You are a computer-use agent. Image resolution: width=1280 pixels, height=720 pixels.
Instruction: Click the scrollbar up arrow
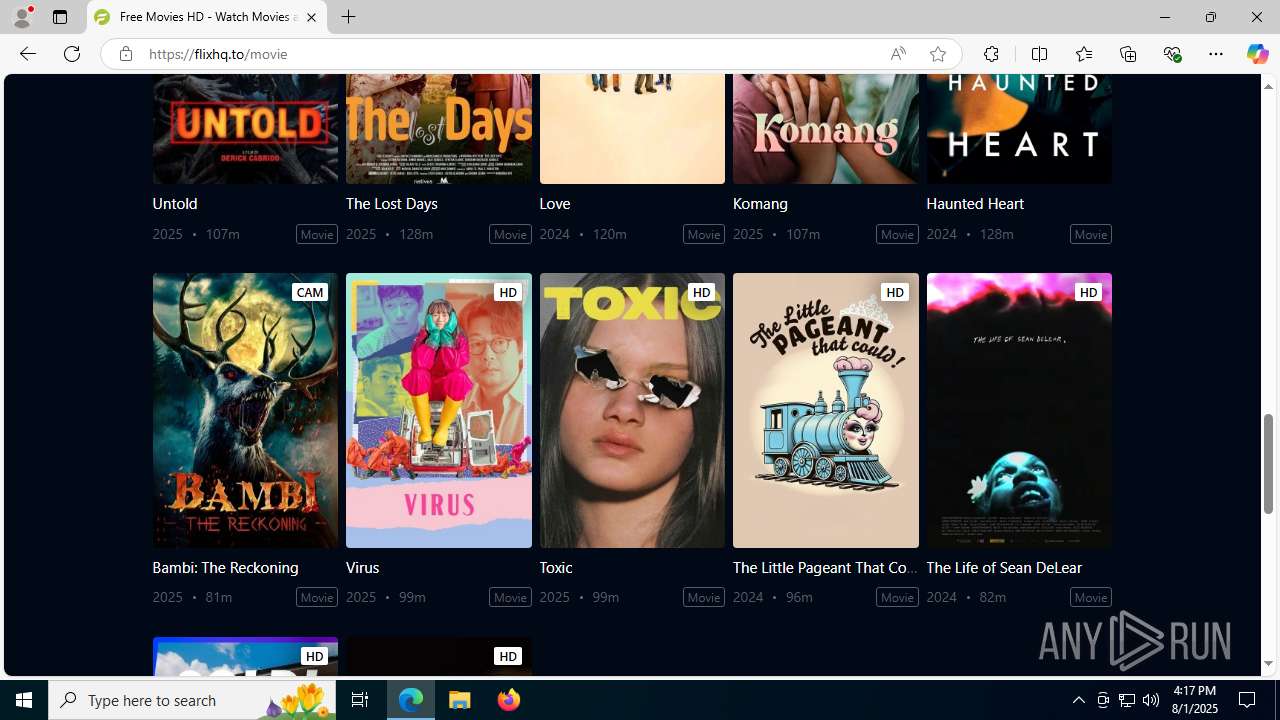1269,86
